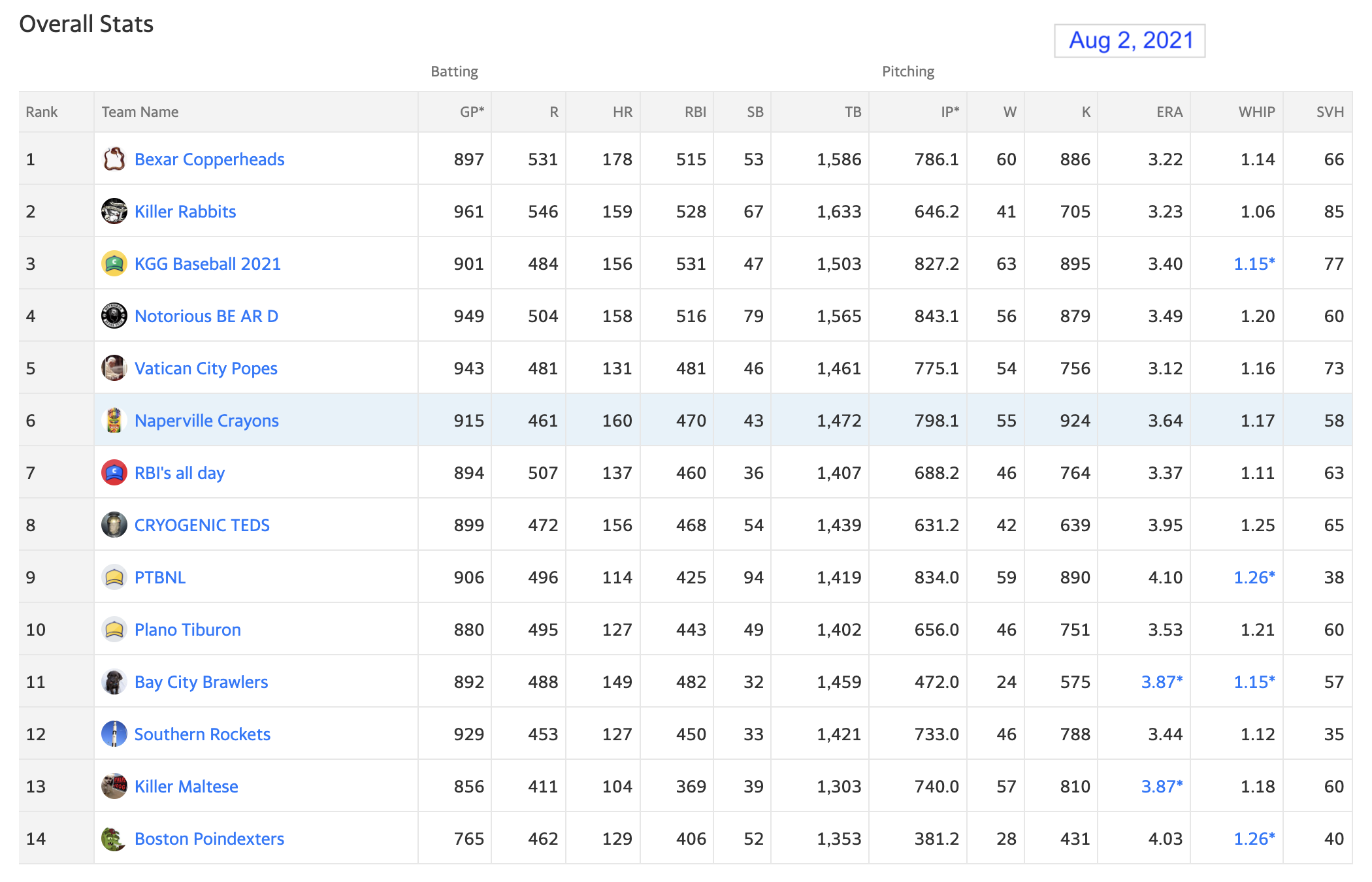Sort by the WHIP column header
Screen dimensions: 1372x882
click(1256, 112)
